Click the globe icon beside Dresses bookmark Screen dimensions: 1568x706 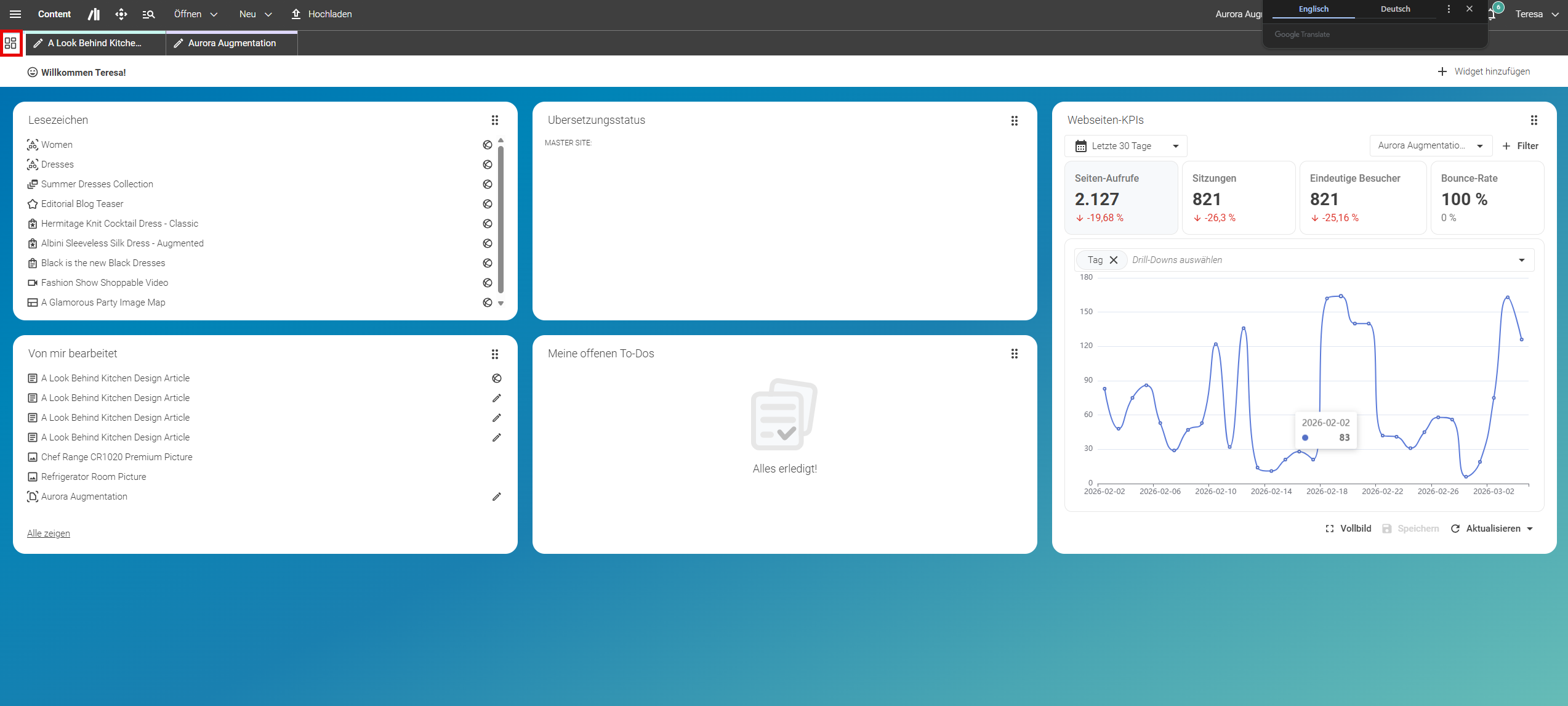pyautogui.click(x=488, y=164)
